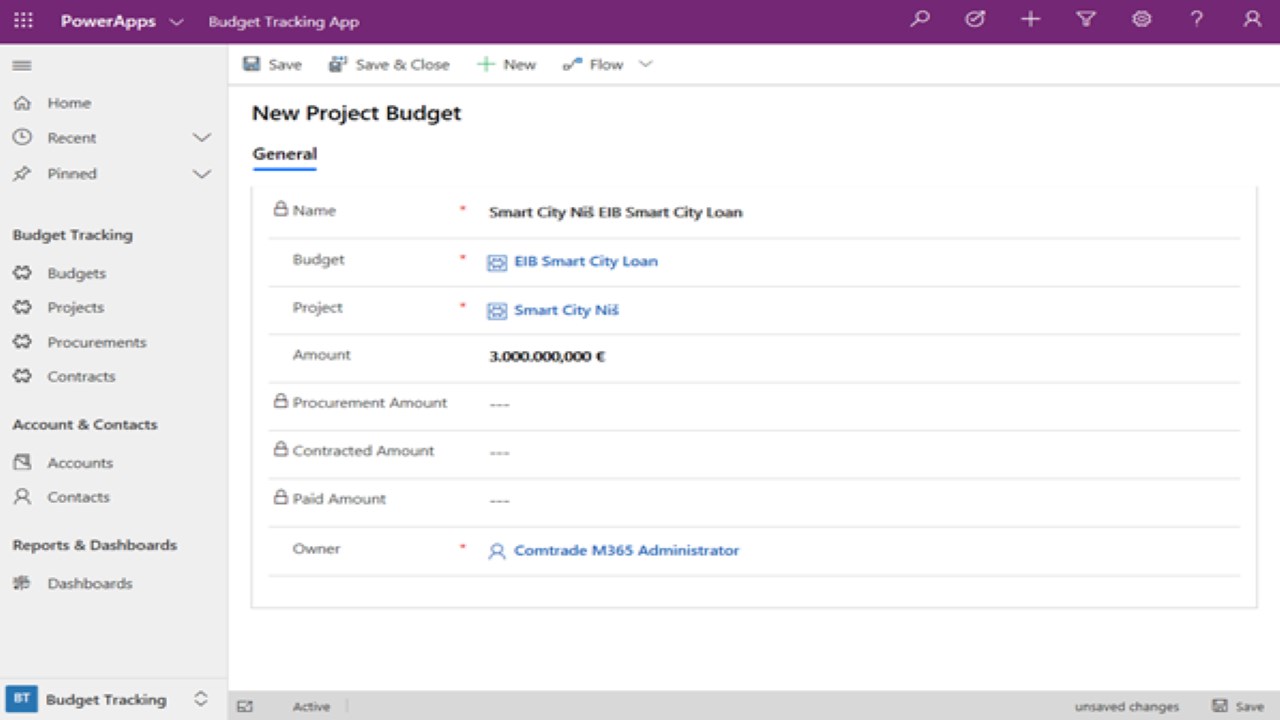The width and height of the screenshot is (1280, 720).
Task: Click the BT area tile icon
Action: click(21, 699)
